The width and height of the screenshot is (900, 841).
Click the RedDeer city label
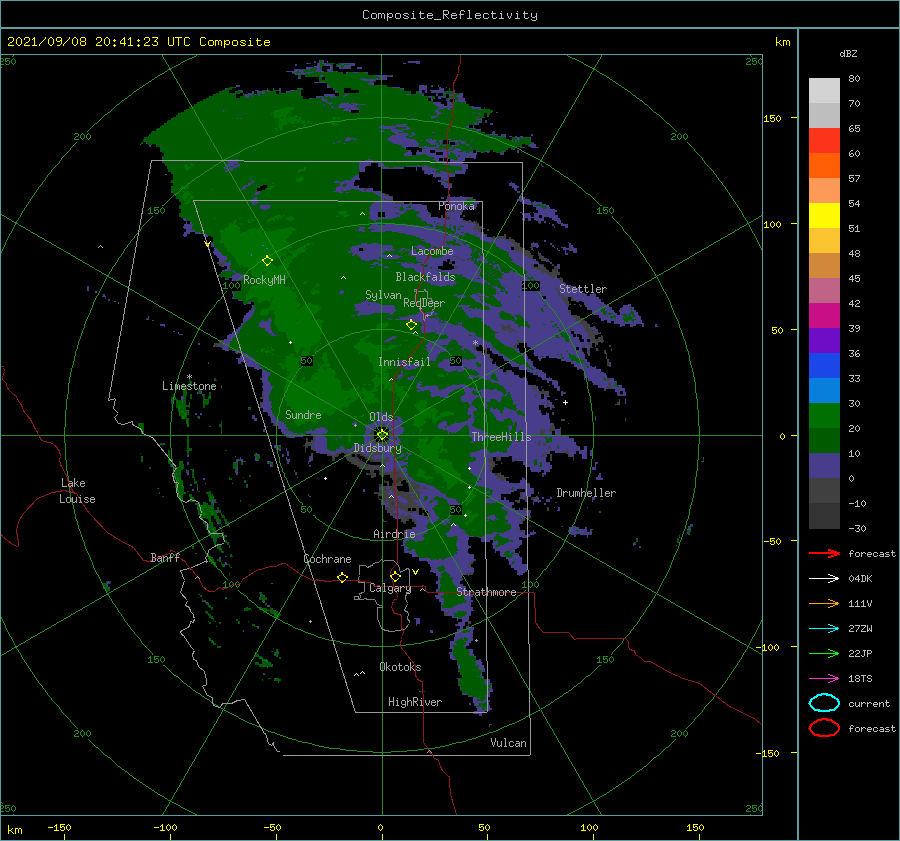click(x=424, y=303)
